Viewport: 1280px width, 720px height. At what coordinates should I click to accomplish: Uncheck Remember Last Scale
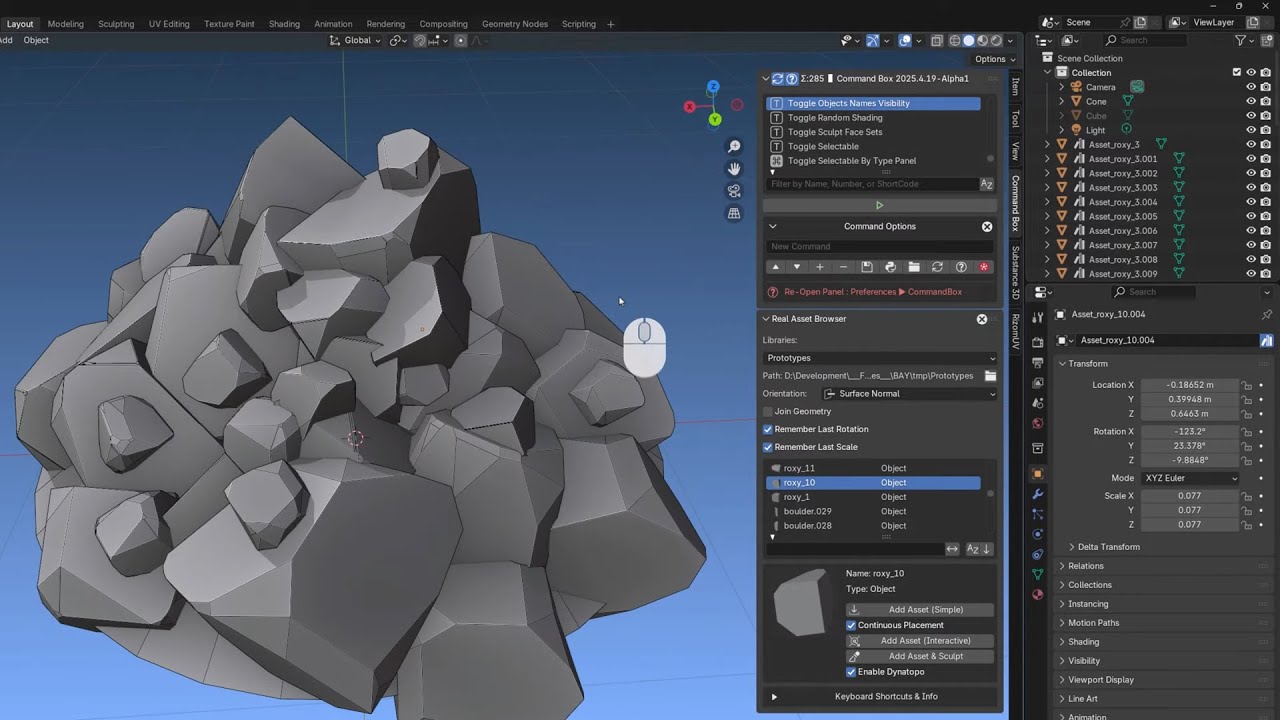tap(768, 447)
